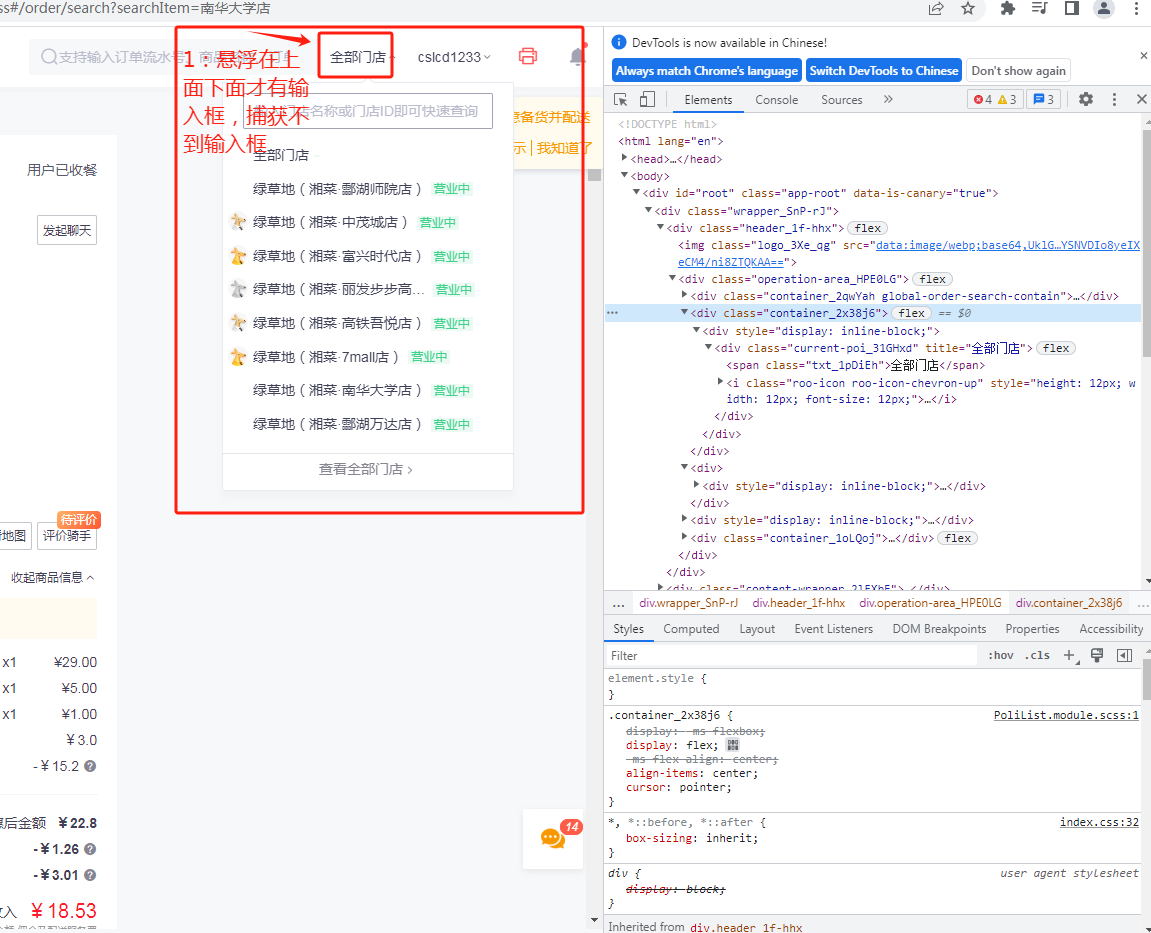Screen dimensions: 1151x933
Task: Click the Filter box in Styles pane
Action: coord(790,656)
